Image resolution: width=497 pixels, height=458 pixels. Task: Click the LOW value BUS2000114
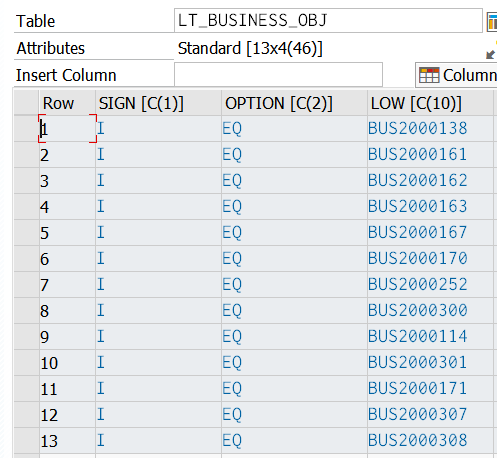coord(417,336)
